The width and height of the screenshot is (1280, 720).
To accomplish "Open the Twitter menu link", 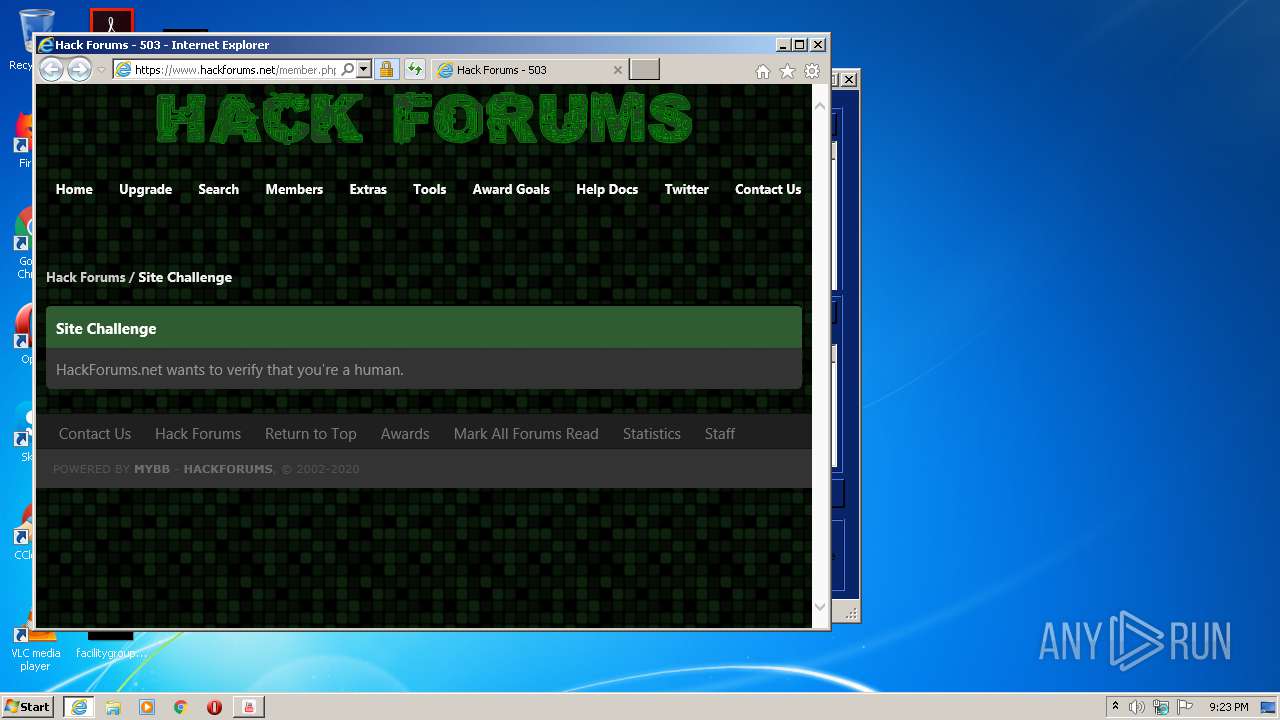I will click(x=686, y=189).
